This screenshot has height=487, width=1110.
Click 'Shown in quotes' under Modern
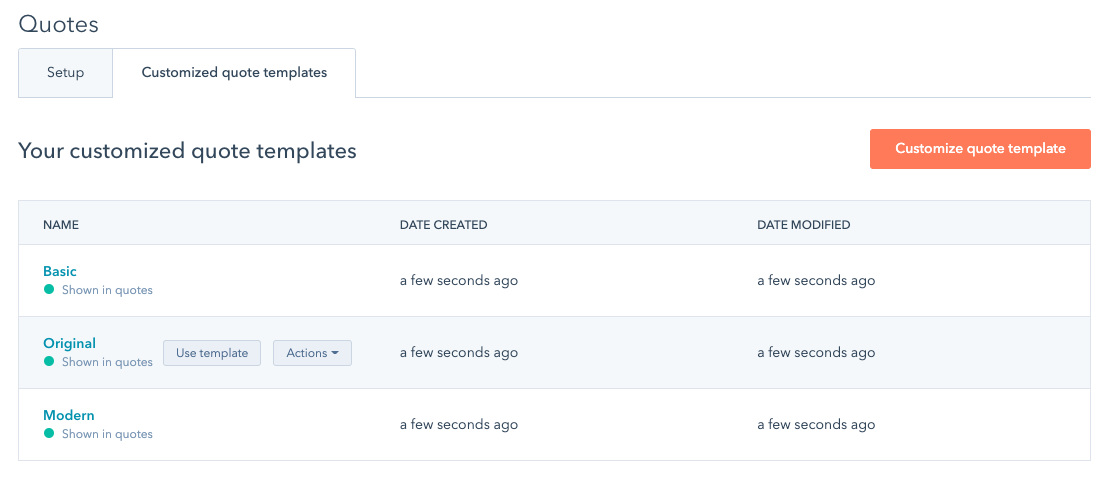coord(107,434)
